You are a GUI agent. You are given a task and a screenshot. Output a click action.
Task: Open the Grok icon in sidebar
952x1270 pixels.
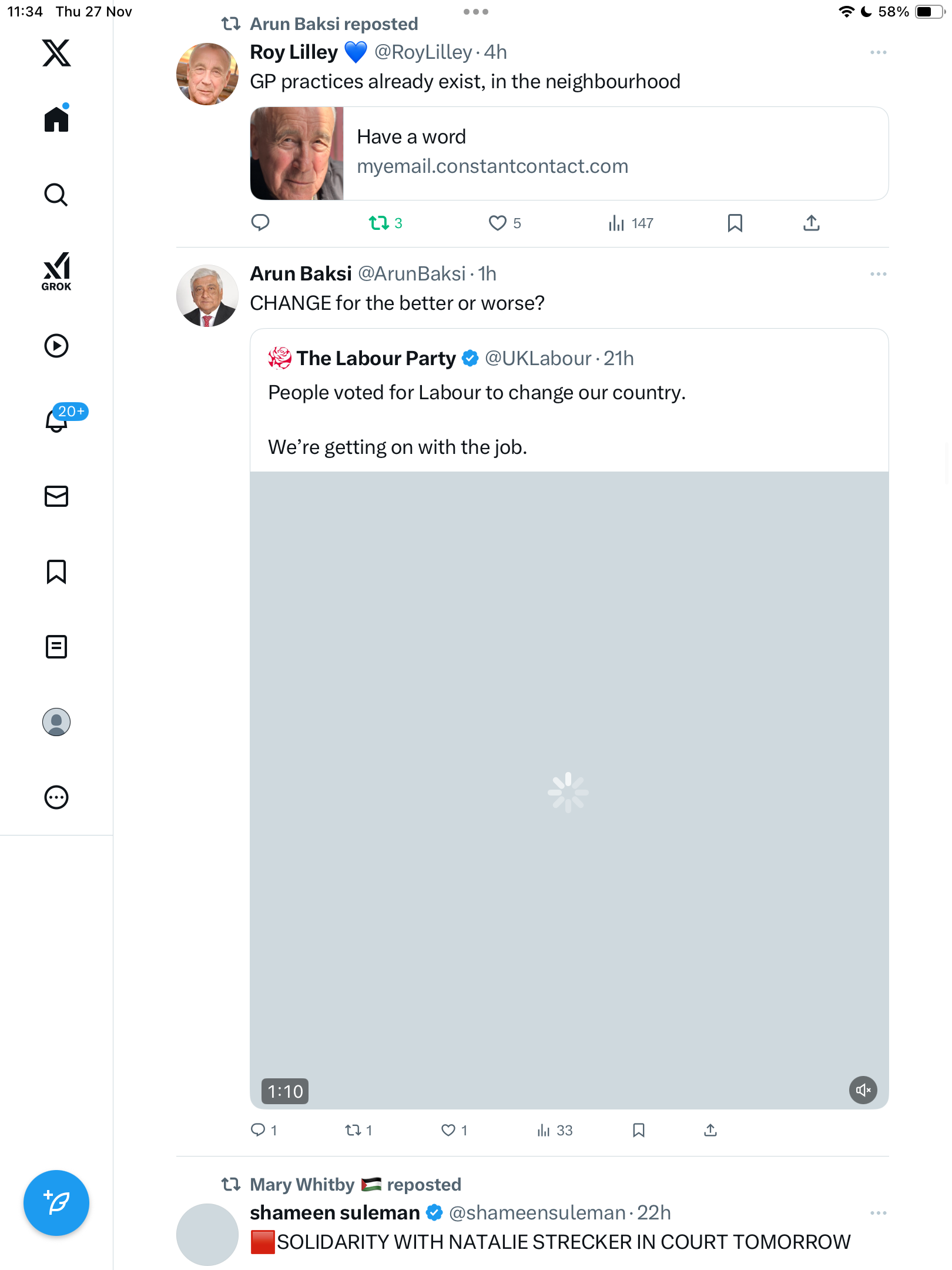[56, 271]
